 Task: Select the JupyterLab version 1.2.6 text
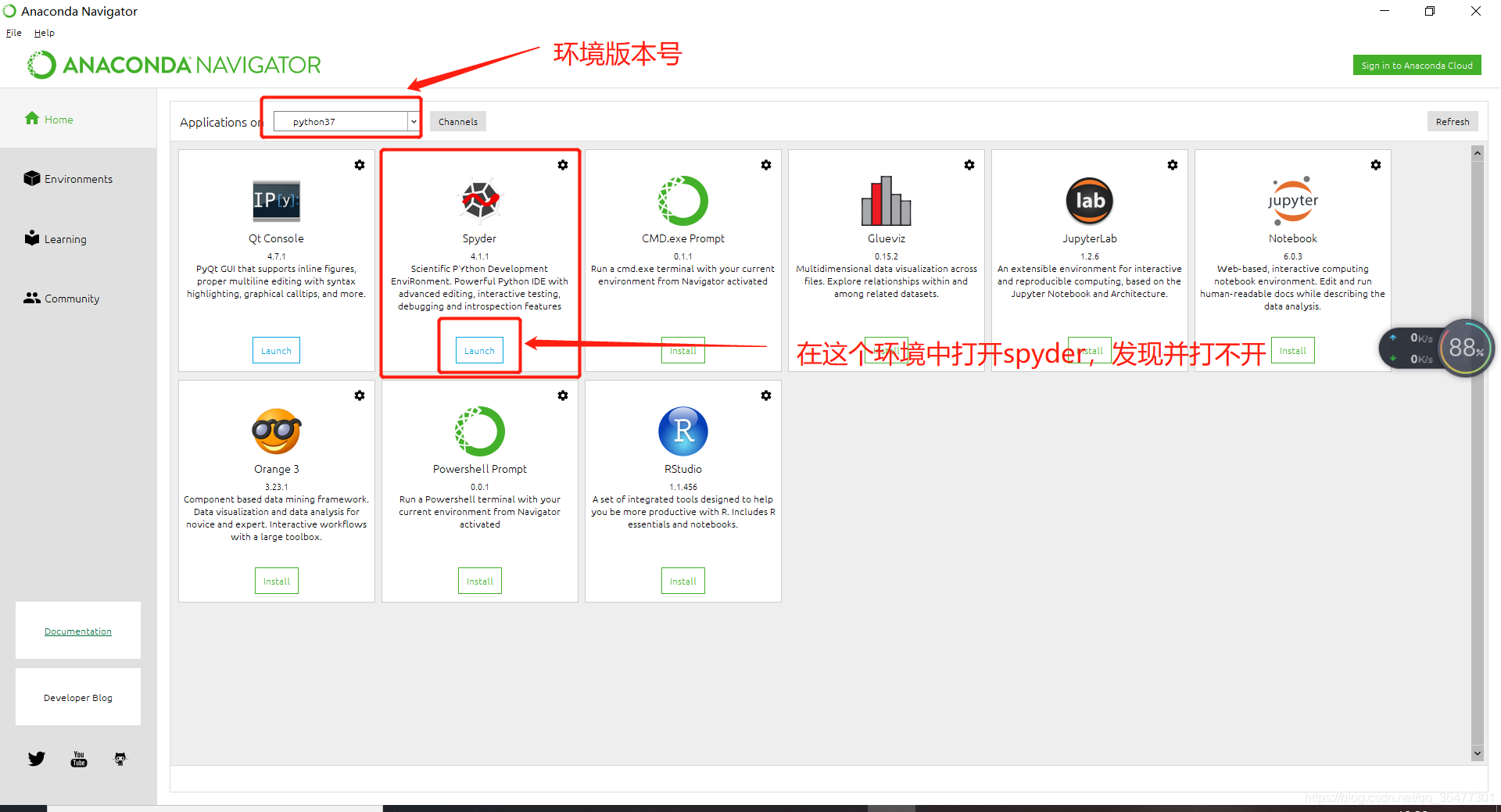point(1090,256)
